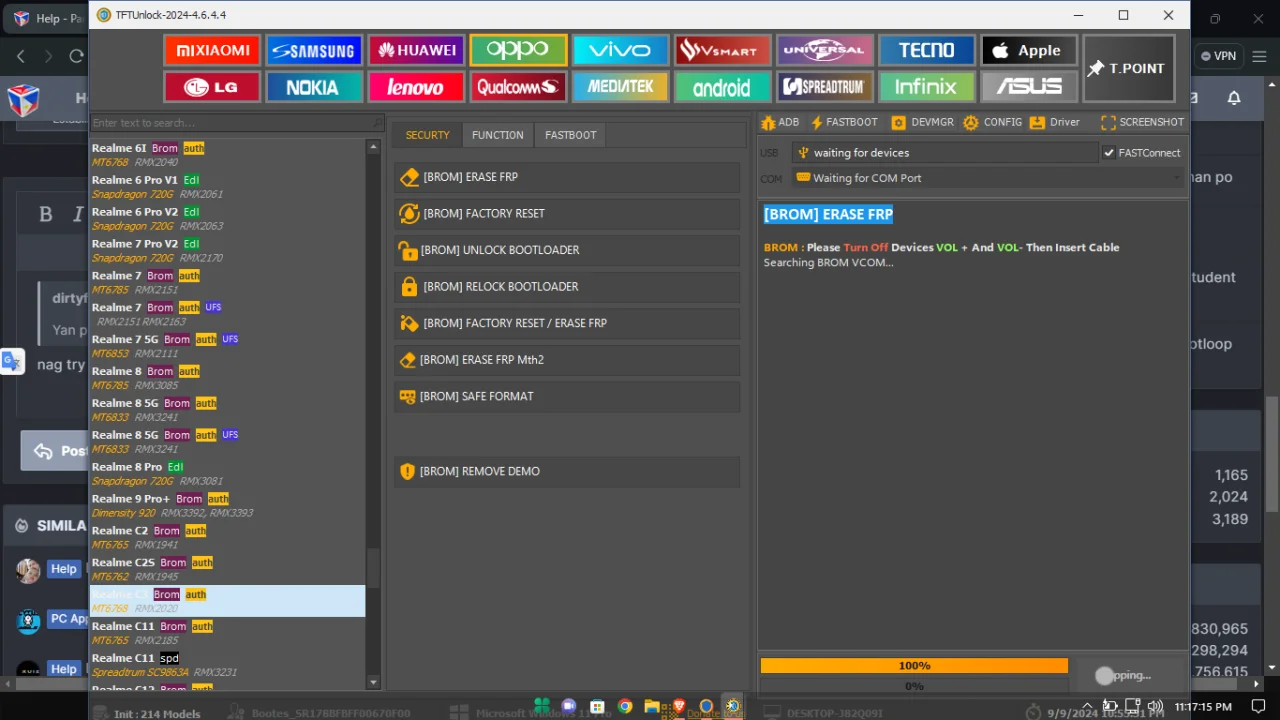Open the CONFIG gear settings
The height and width of the screenshot is (720, 1280).
click(x=992, y=122)
